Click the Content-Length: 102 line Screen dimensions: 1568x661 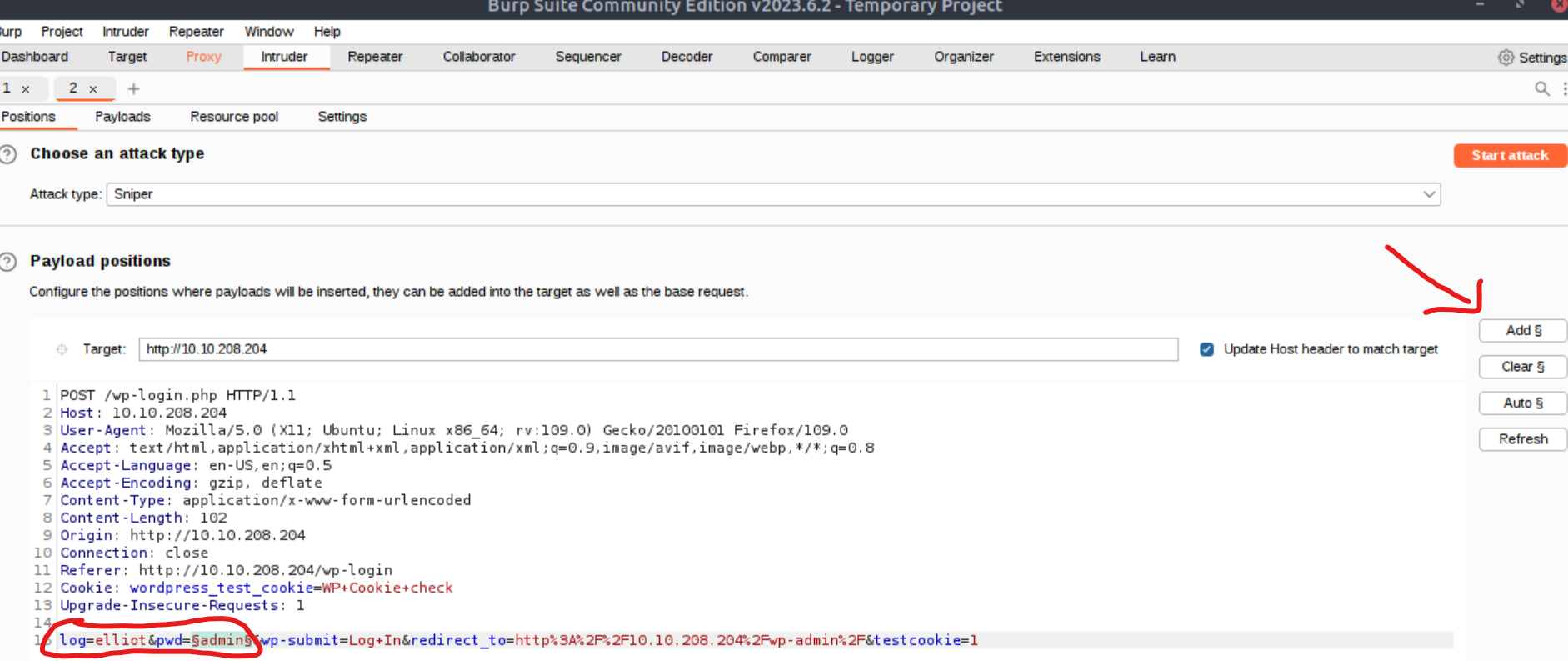pyautogui.click(x=143, y=518)
